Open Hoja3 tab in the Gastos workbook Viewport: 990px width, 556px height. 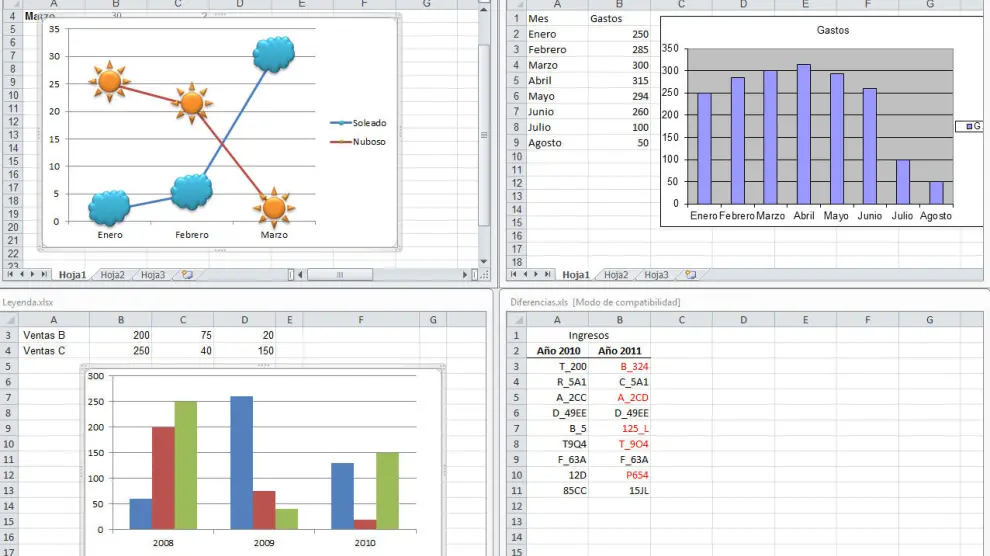655,274
